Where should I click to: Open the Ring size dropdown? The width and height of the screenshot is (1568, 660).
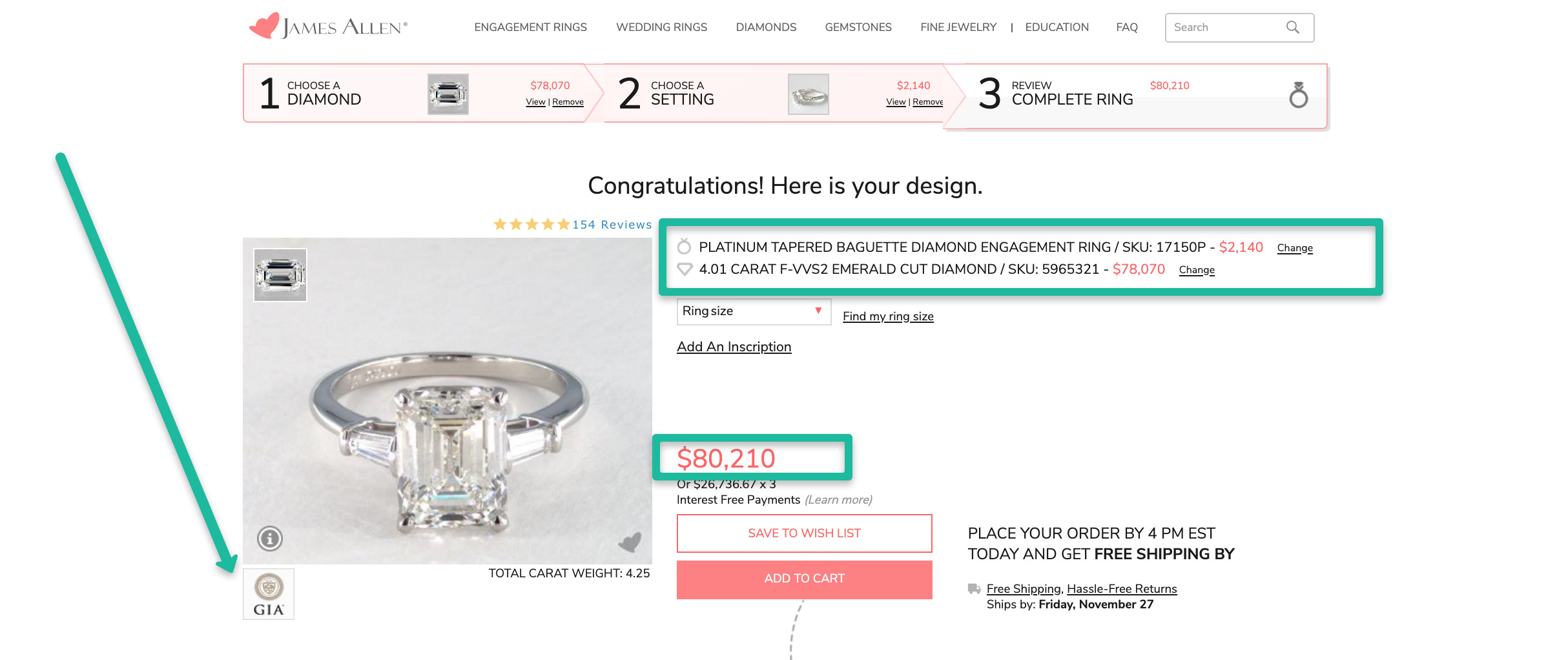click(x=753, y=311)
